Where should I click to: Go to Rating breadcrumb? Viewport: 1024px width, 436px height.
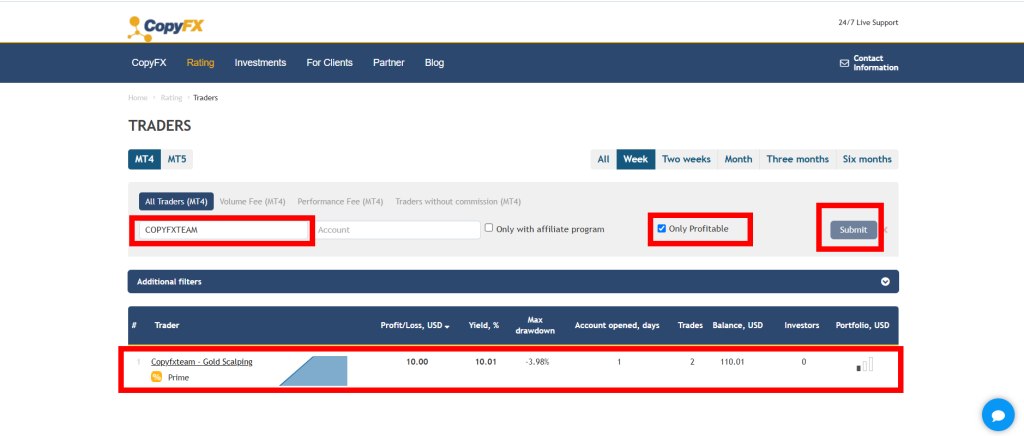click(x=171, y=98)
